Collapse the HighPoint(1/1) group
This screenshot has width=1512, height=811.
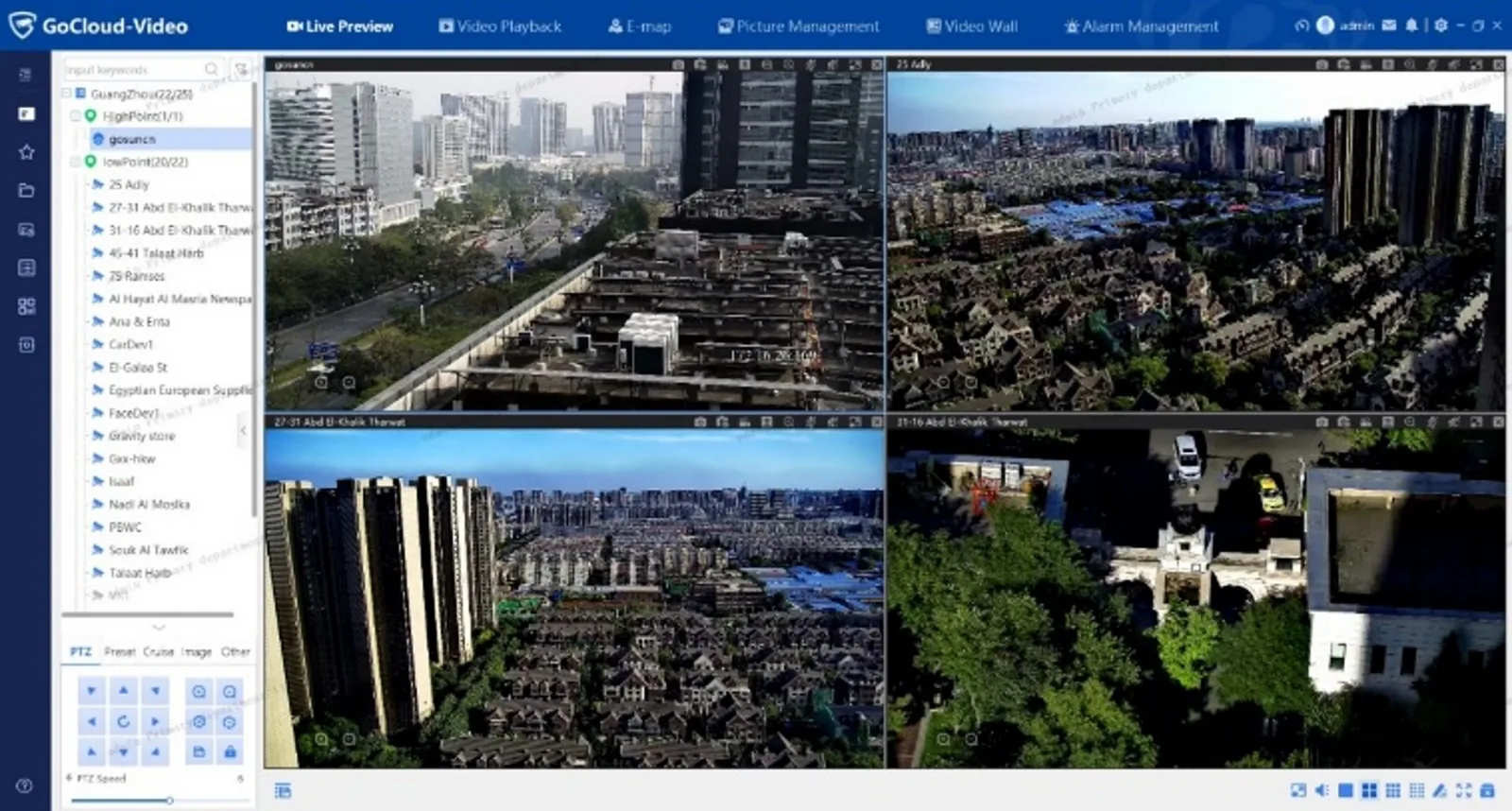click(x=76, y=116)
